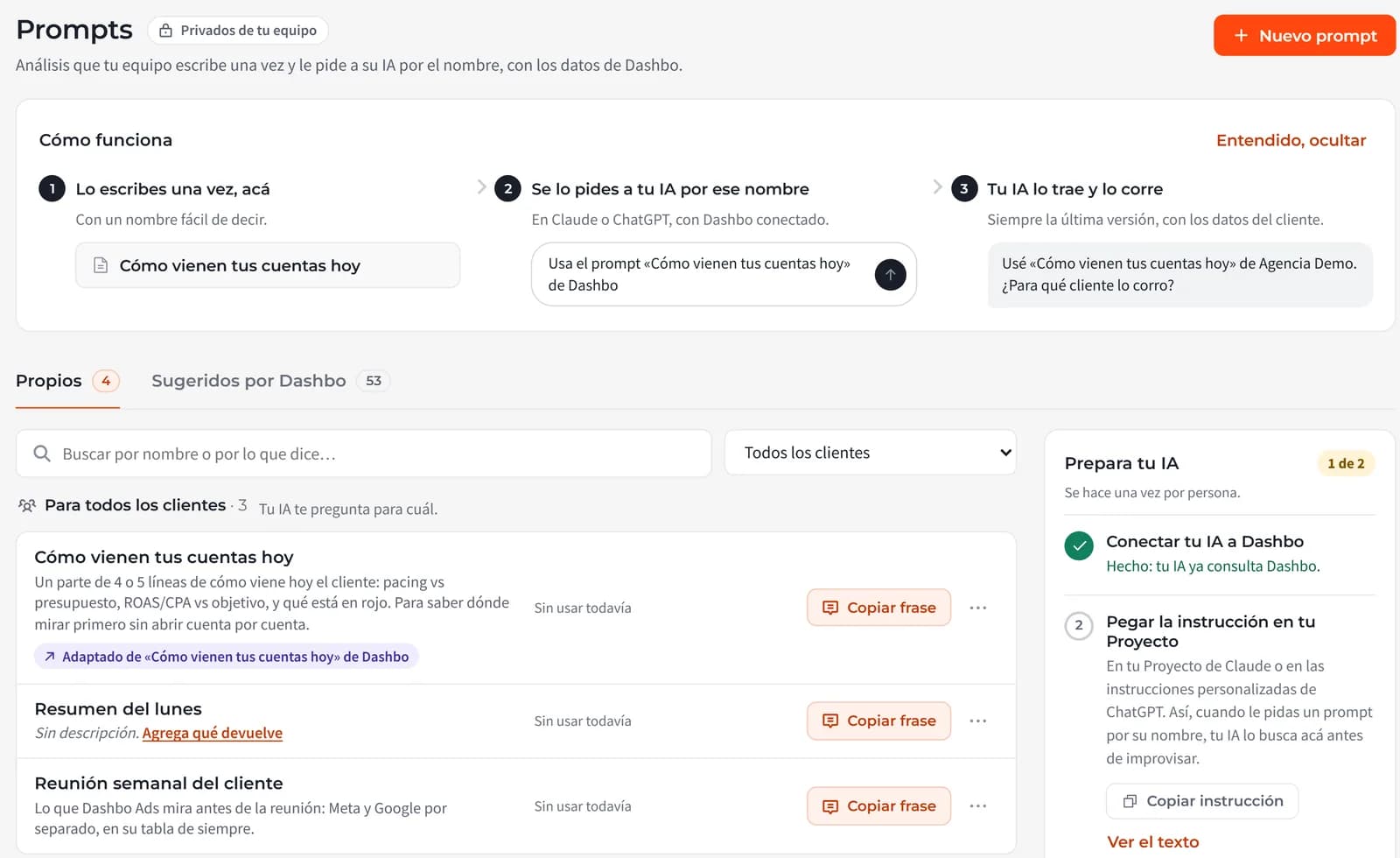The height and width of the screenshot is (858, 1400).
Task: Click the Para todos los clientes group icon
Action: [x=27, y=505]
